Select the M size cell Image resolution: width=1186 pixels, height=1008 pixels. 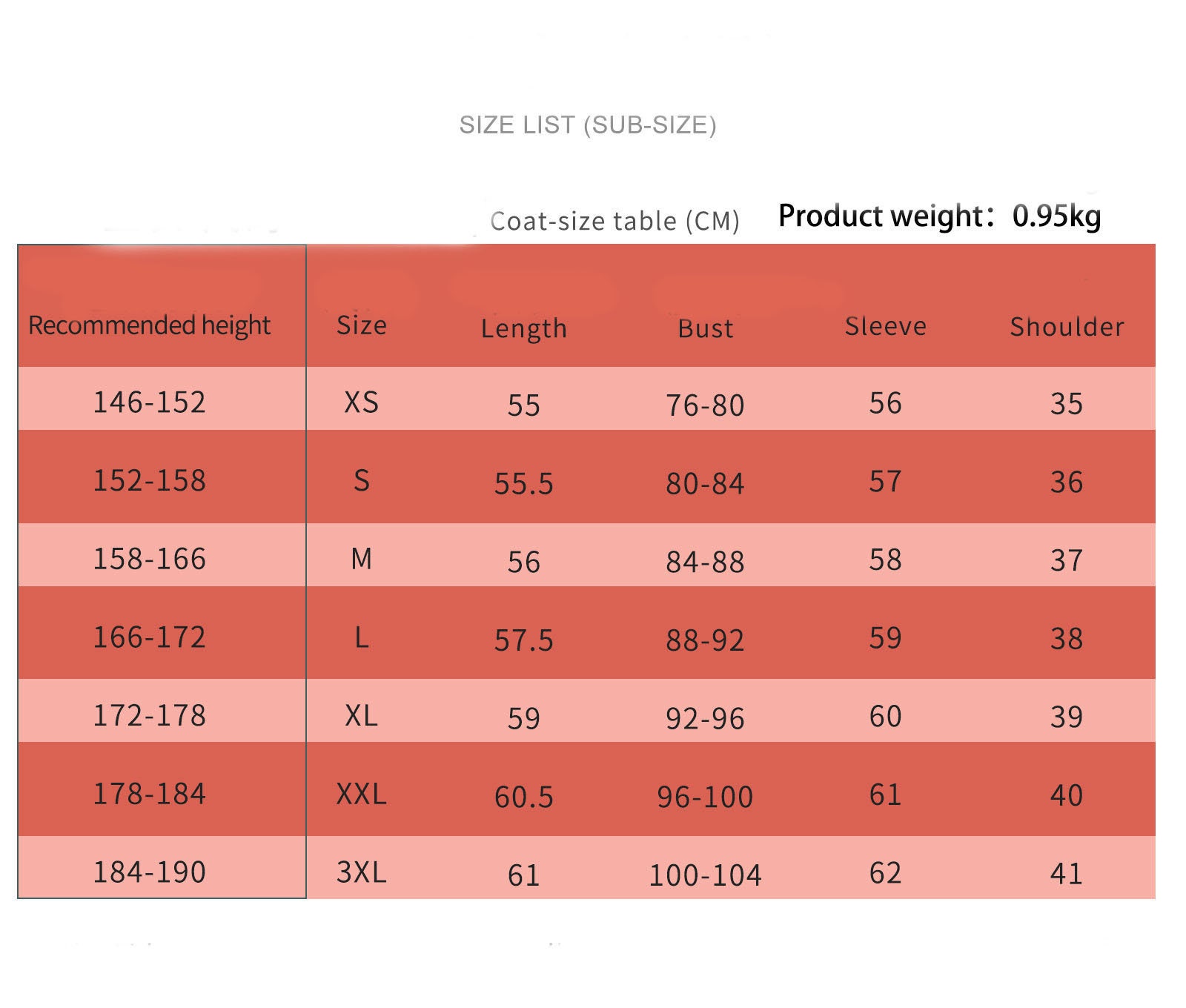point(362,559)
